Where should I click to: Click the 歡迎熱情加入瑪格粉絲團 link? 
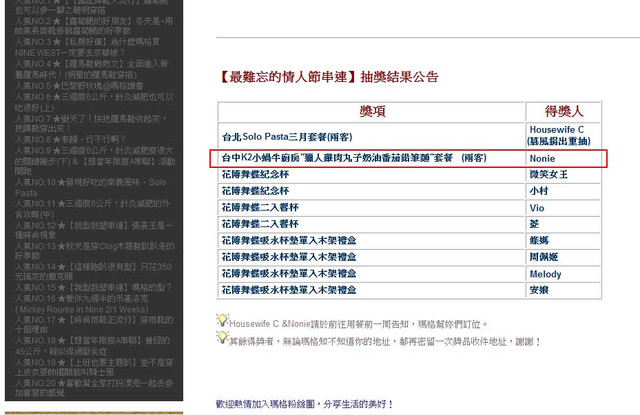point(304,404)
